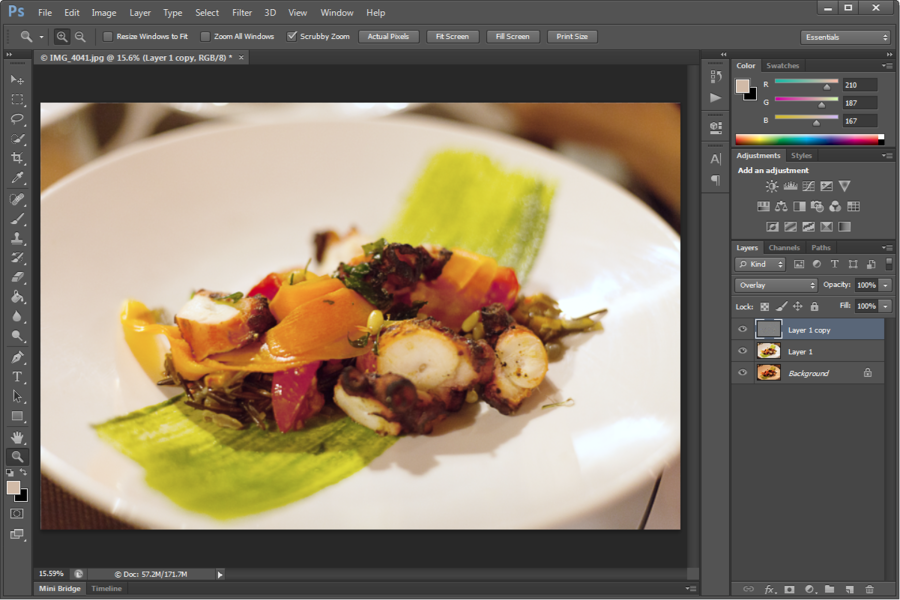Switch to the Styles tab
Screen dimensions: 900x600
tap(801, 155)
